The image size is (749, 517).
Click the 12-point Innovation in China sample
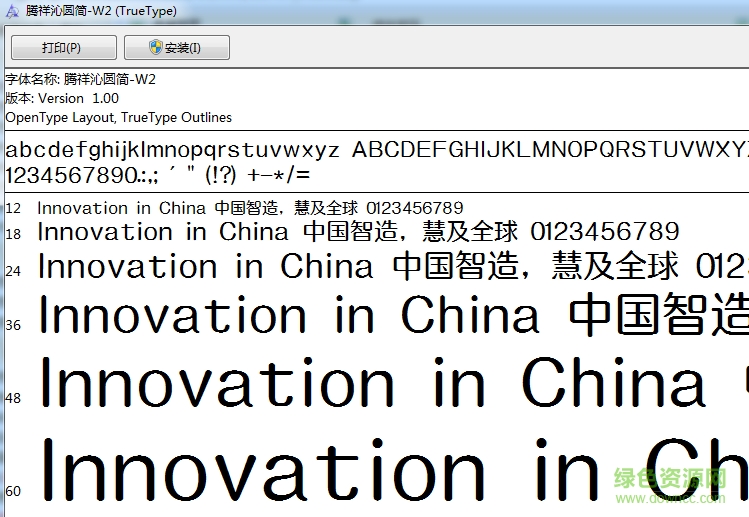pos(250,208)
